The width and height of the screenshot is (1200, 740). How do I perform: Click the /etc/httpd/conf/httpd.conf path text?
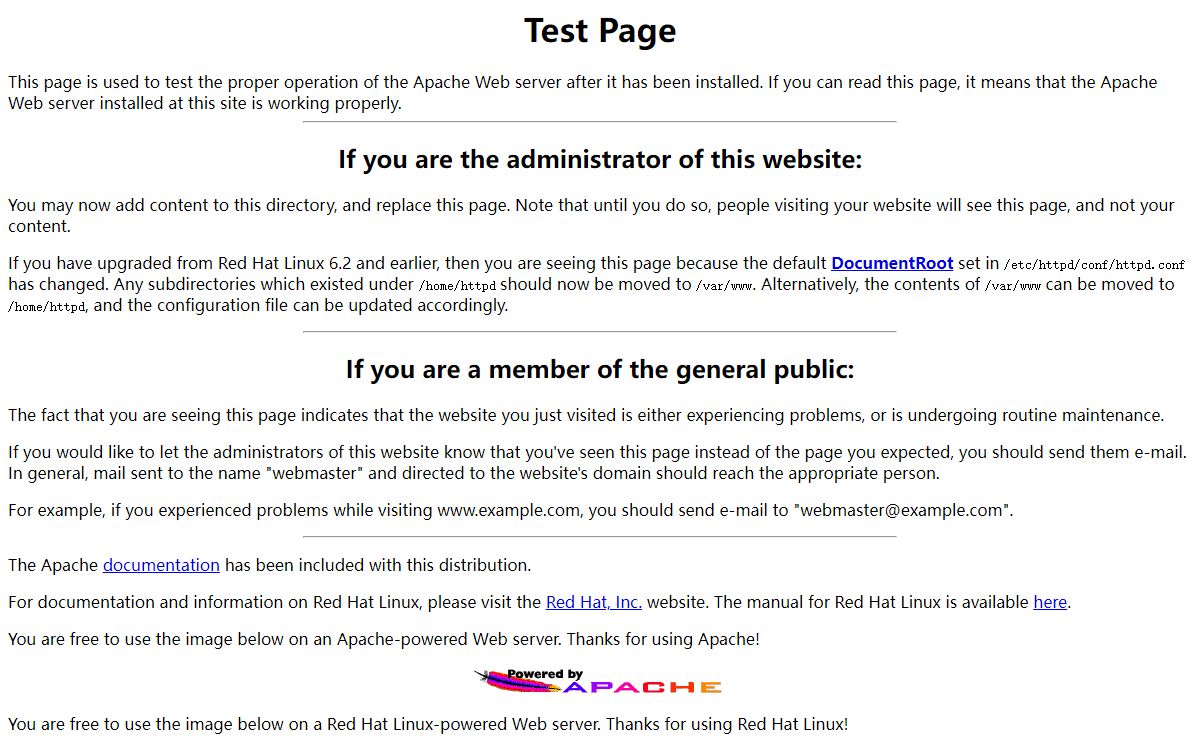(1094, 265)
